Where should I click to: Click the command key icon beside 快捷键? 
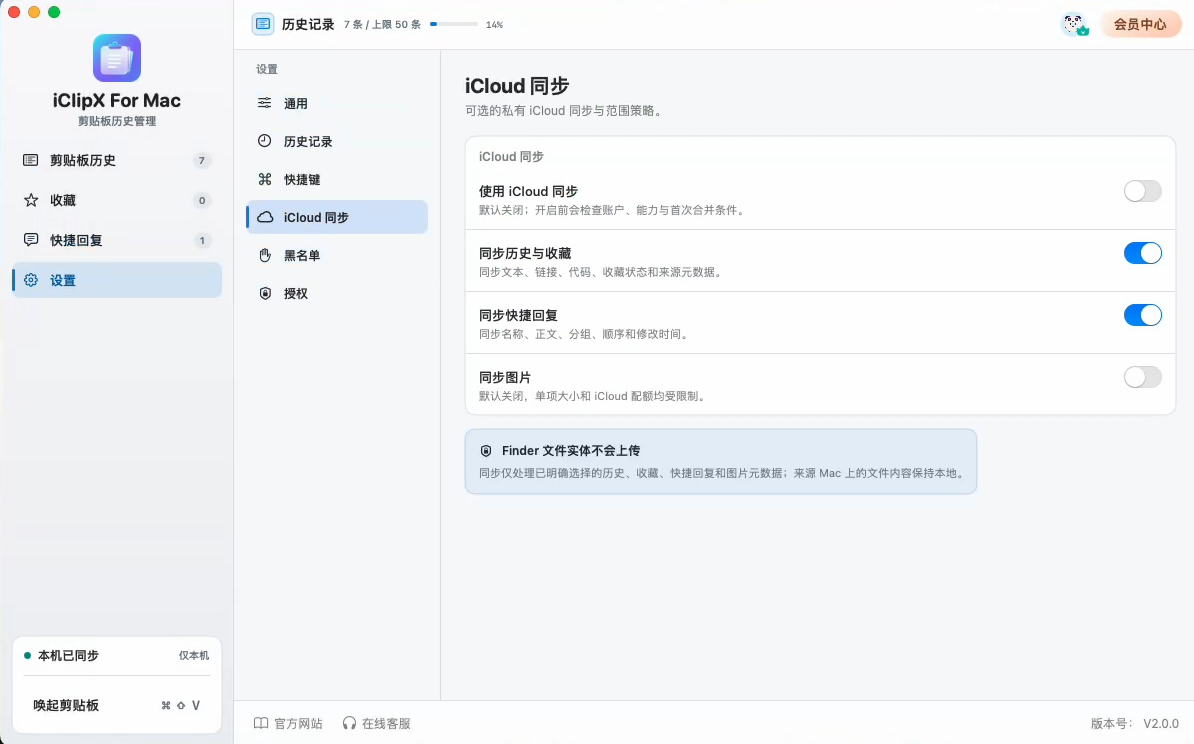click(x=264, y=179)
